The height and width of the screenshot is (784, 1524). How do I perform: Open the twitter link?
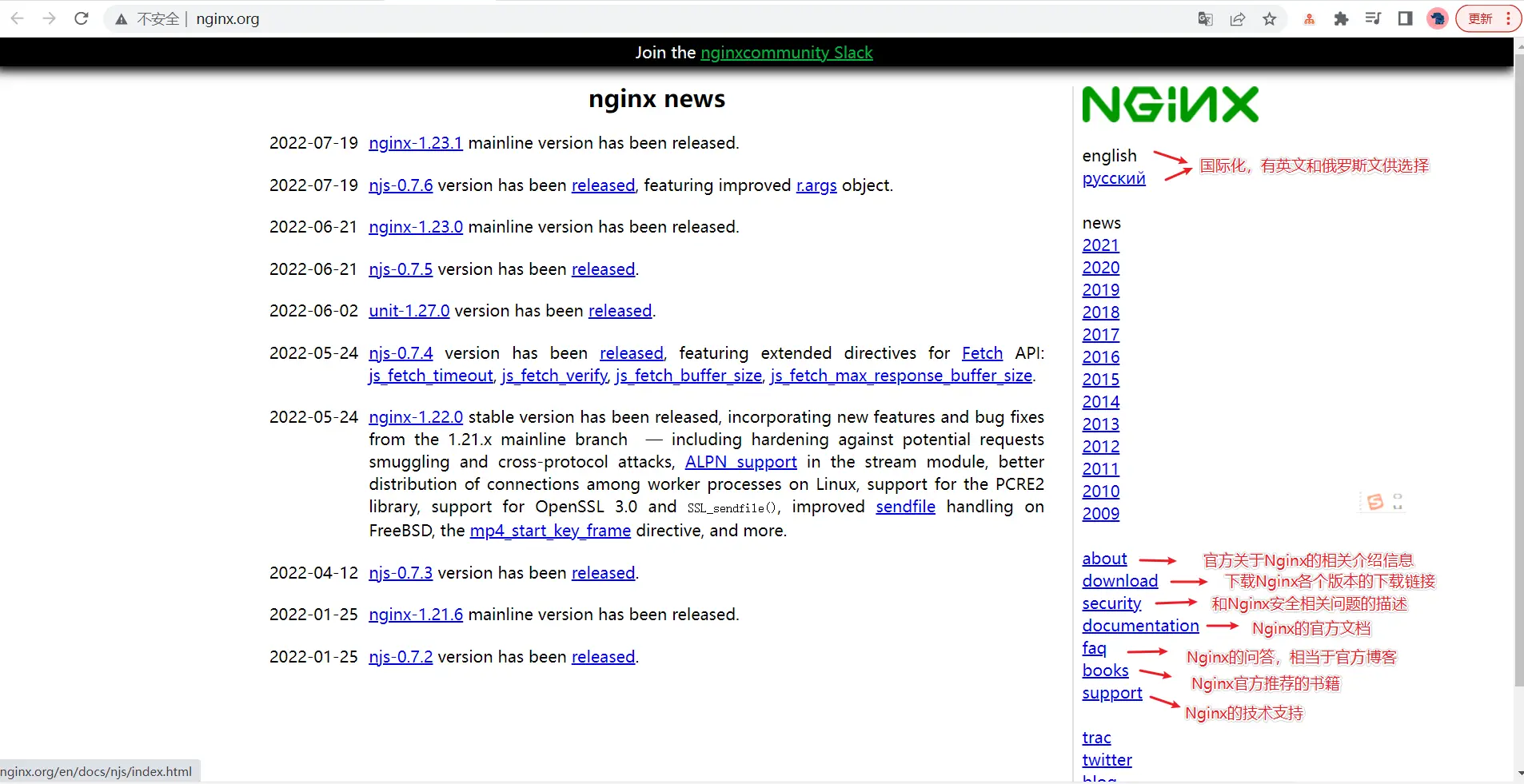pos(1107,760)
